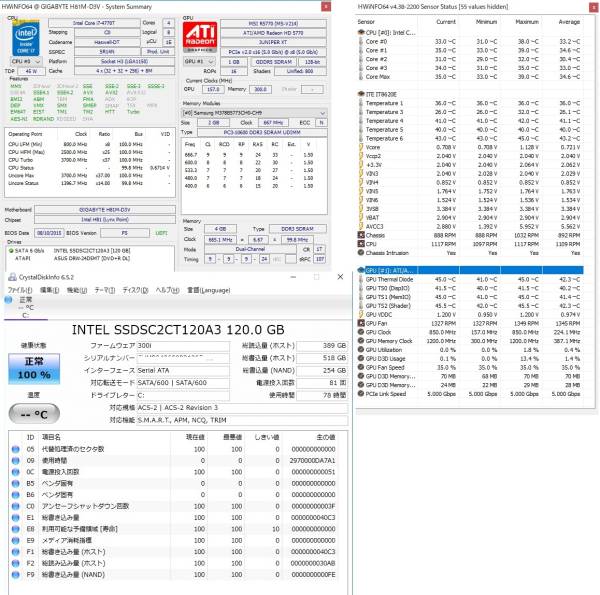This screenshot has width=600, height=595.
Task: Click the status orb for SMART ID C0
Action: click(15, 506)
